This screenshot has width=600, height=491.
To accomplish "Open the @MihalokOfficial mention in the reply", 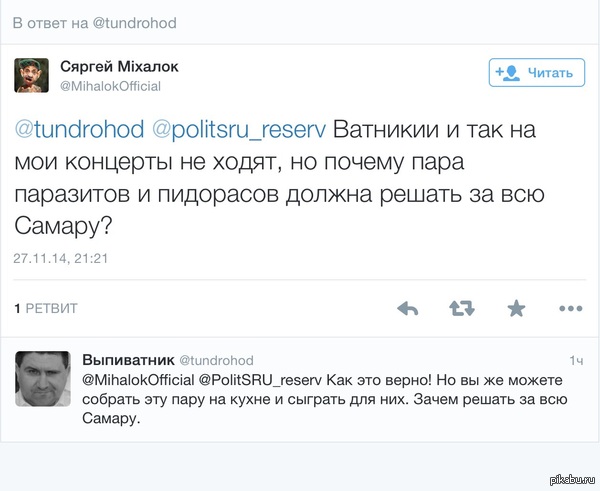I will pyautogui.click(x=138, y=381).
